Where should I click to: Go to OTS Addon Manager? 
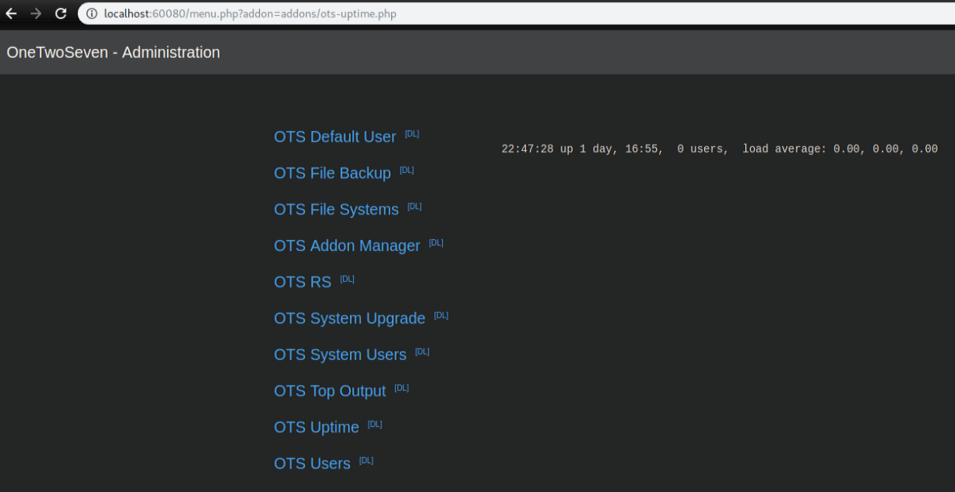[x=347, y=246]
